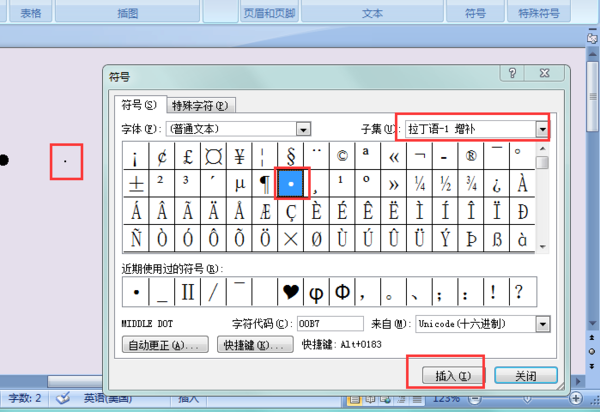Open the 字体 font dropdown
Viewport: 600px width, 412px height.
[301, 129]
